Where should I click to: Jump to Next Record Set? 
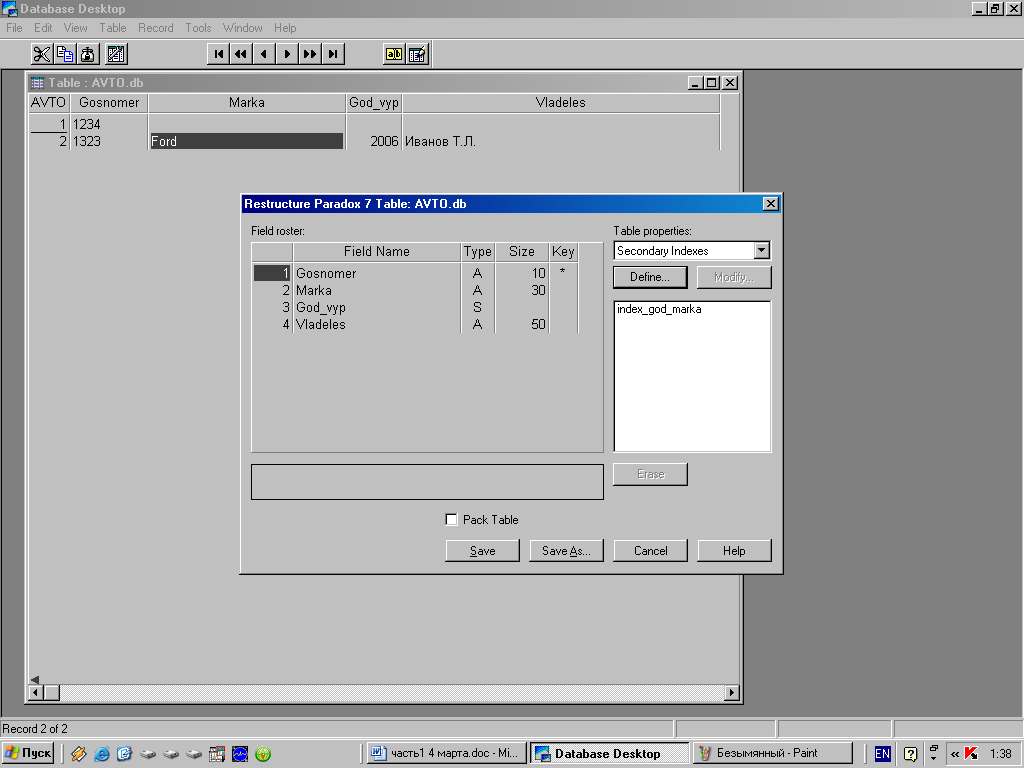[x=310, y=54]
